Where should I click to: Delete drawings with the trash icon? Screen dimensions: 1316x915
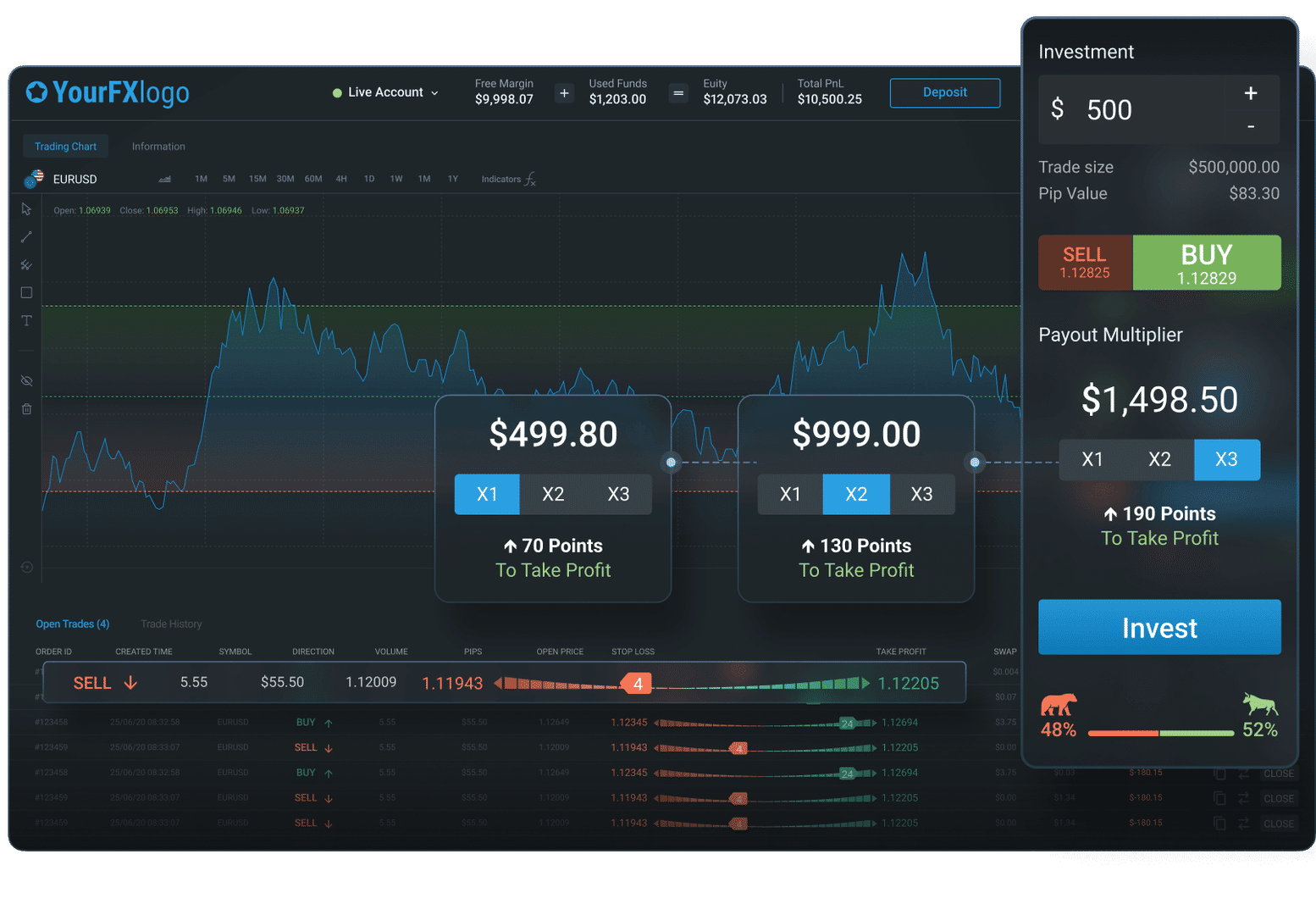pyautogui.click(x=26, y=408)
